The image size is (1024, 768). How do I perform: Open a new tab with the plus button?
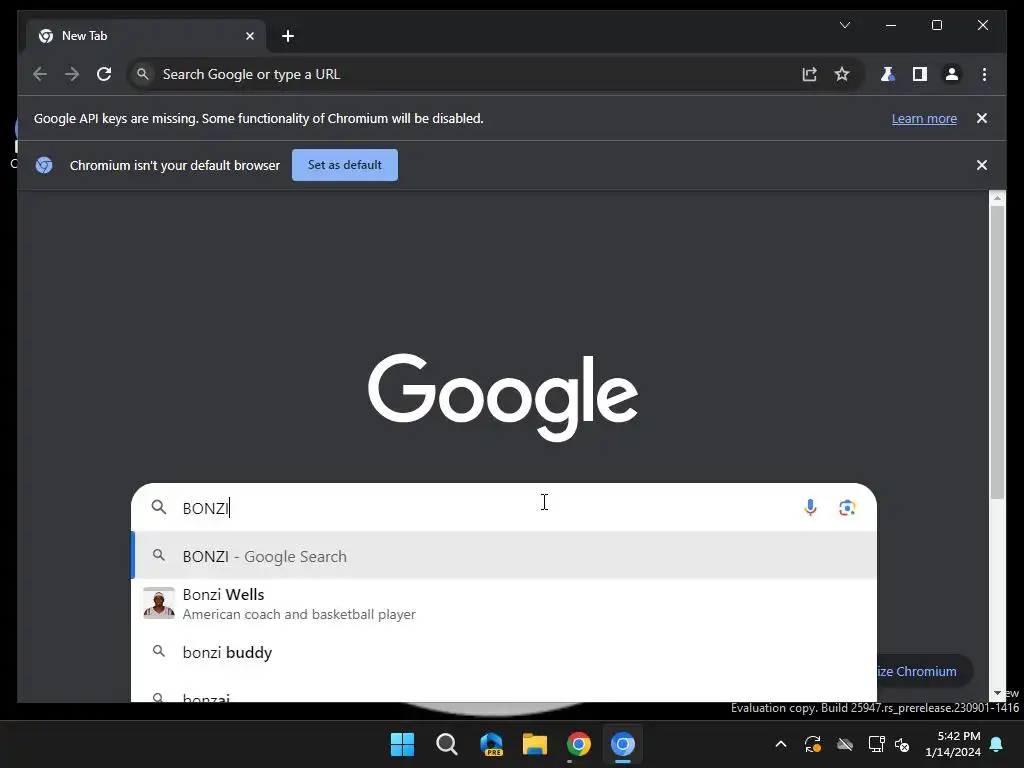[288, 36]
